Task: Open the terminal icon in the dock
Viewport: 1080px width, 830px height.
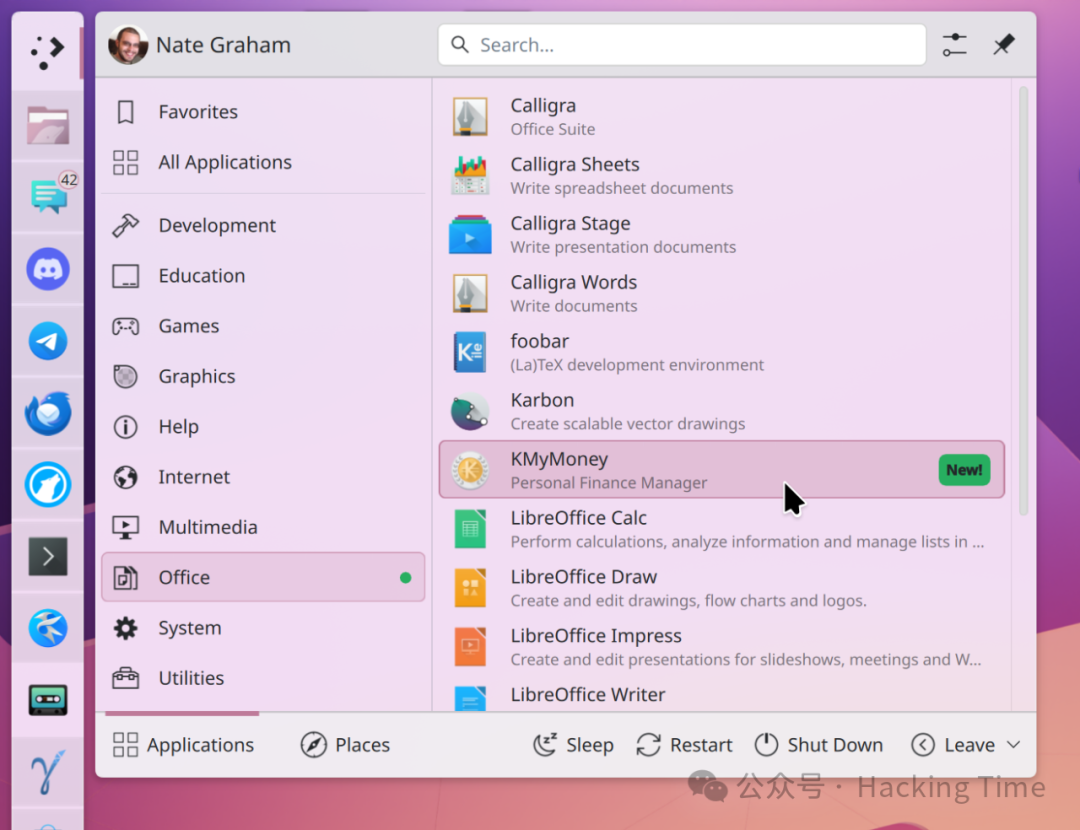Action: point(47,556)
